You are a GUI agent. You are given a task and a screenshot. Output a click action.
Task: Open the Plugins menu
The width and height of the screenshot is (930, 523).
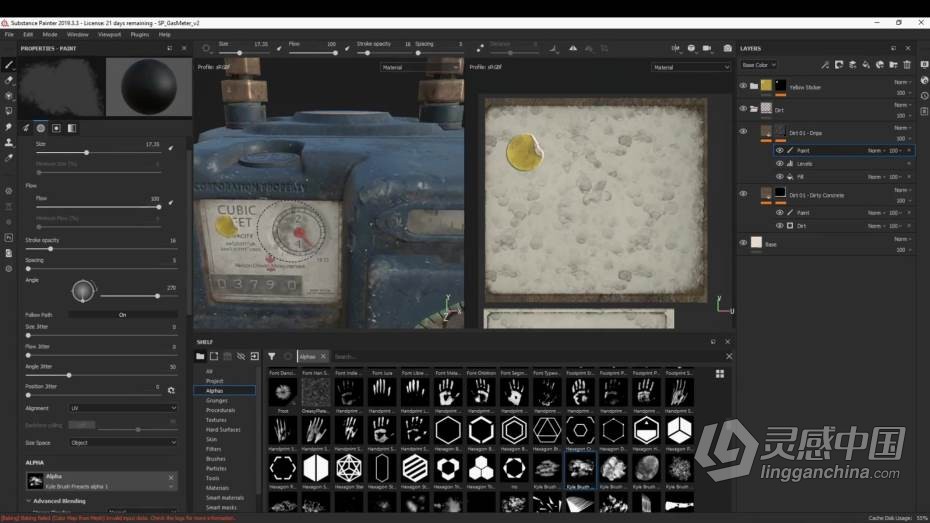coord(140,34)
